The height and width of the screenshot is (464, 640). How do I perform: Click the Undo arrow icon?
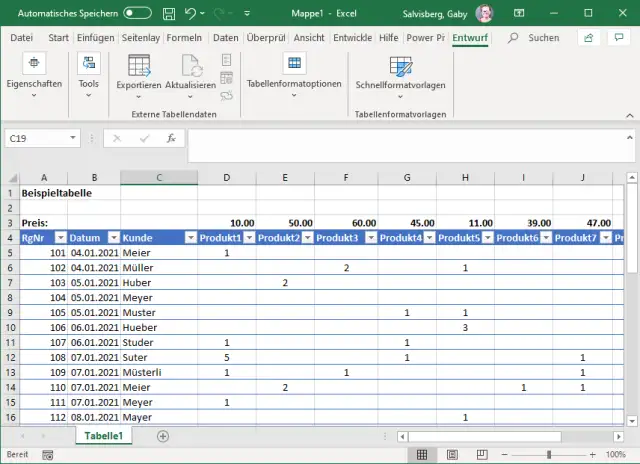[192, 13]
